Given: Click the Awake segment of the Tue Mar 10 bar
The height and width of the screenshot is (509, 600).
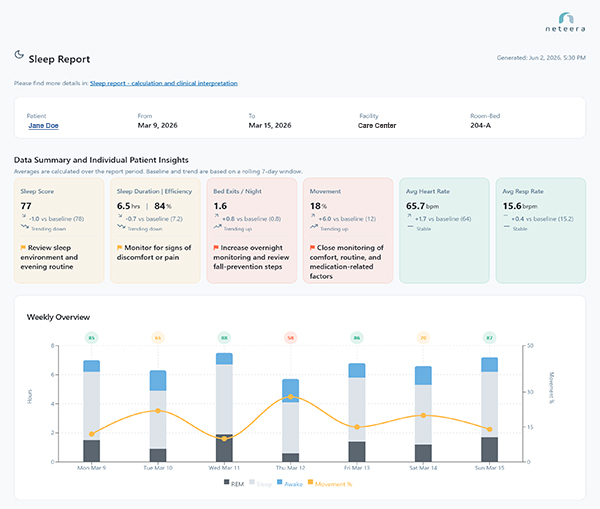Looking at the screenshot, I should (158, 380).
